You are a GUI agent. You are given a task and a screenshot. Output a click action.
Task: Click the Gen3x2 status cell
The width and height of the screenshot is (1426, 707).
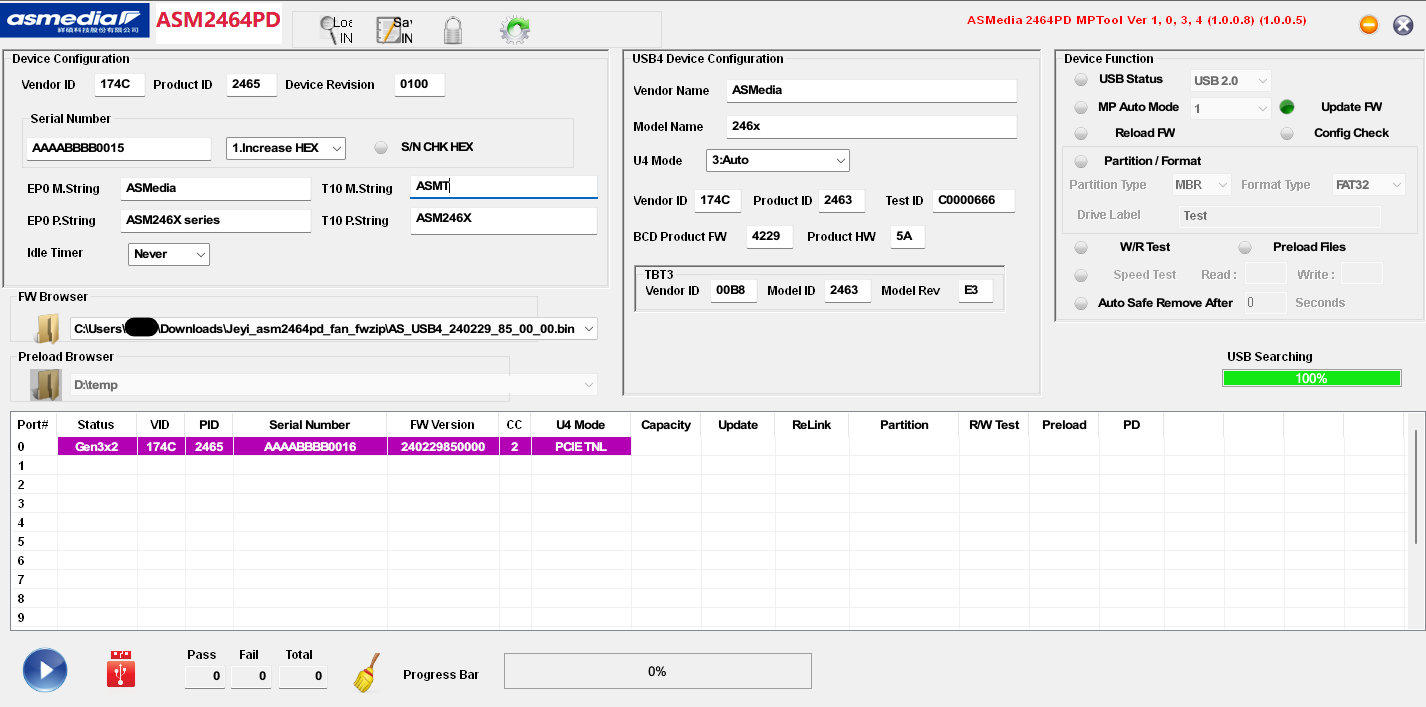97,447
